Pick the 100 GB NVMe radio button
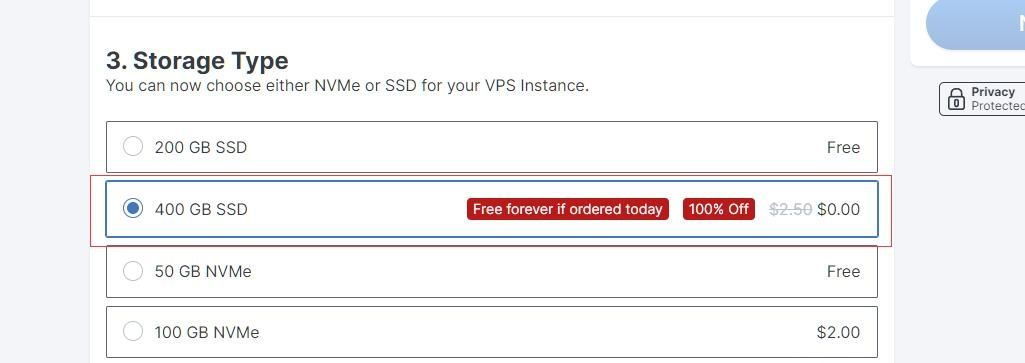This screenshot has height=363, width=1025. tap(133, 332)
